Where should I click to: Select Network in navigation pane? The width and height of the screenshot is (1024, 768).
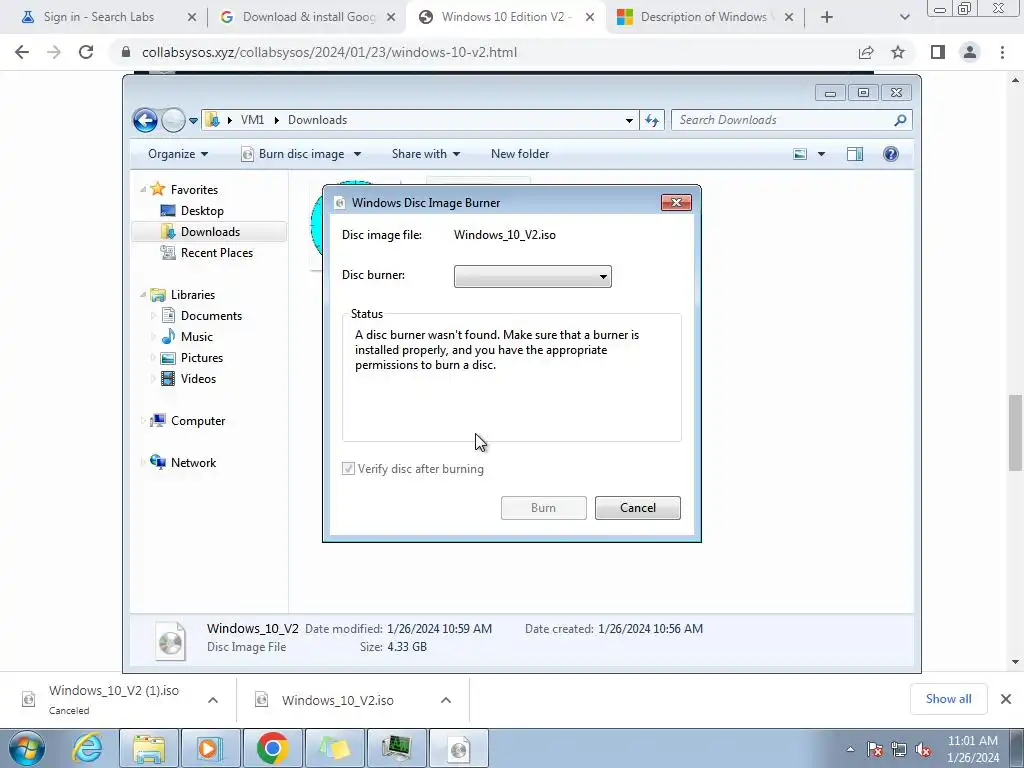pos(193,463)
